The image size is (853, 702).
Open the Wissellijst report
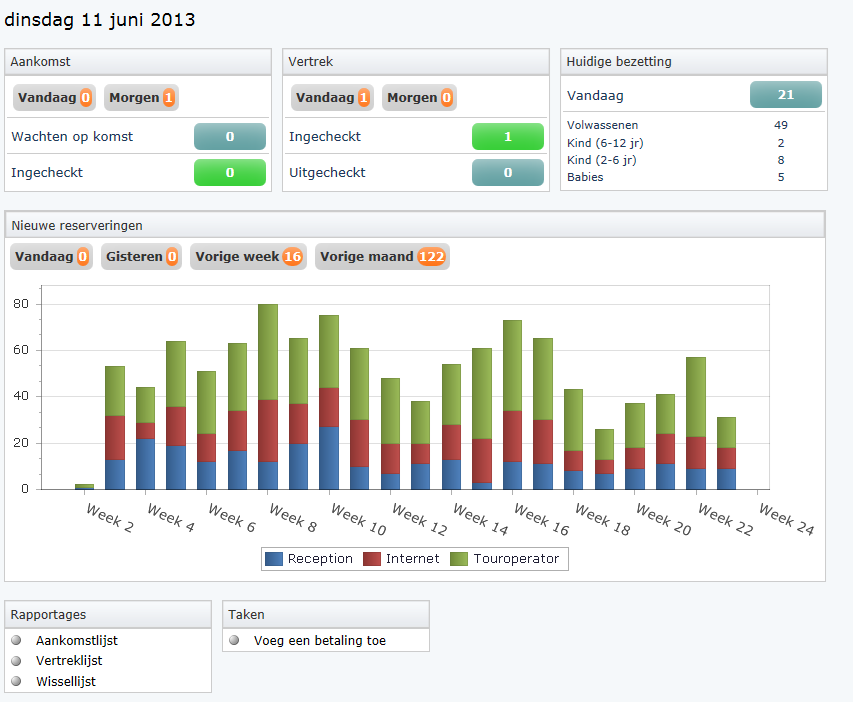(66, 681)
